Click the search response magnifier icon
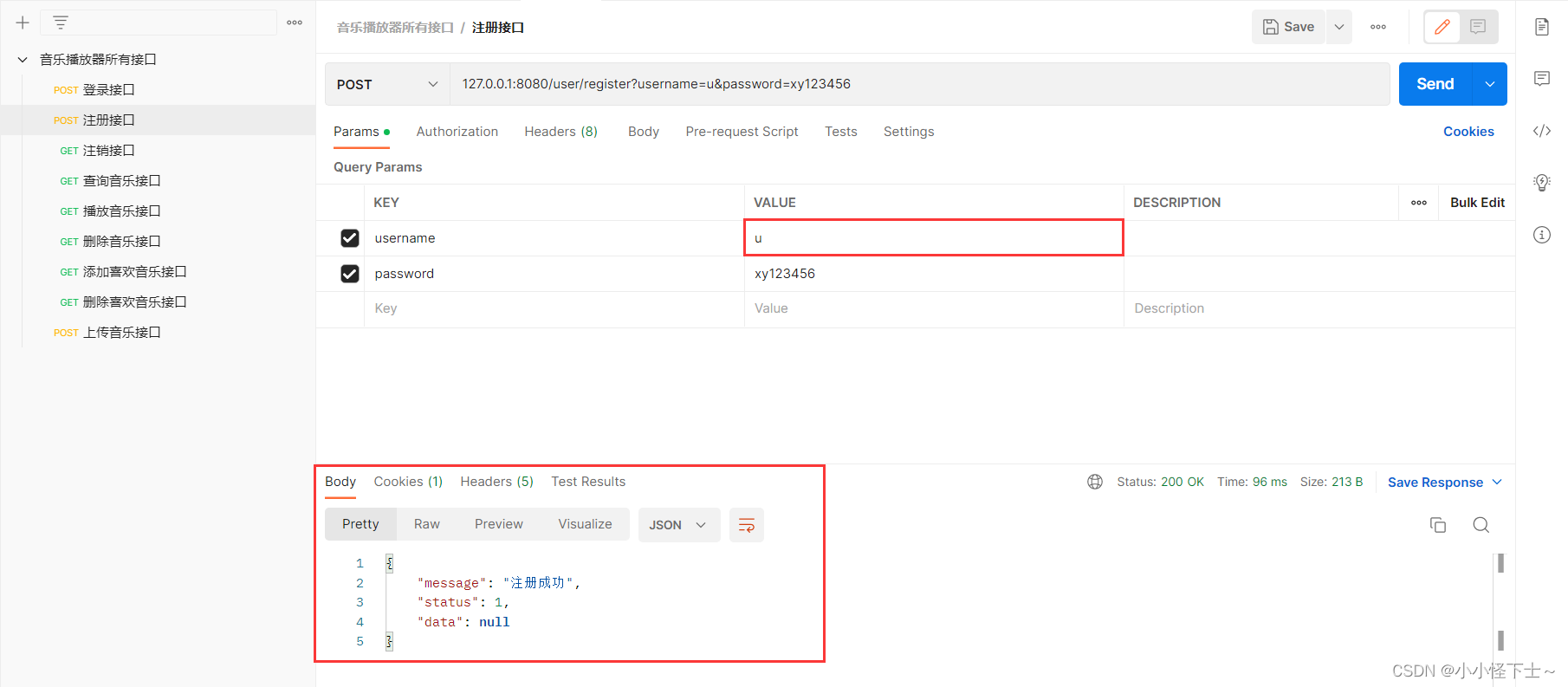 [1481, 525]
